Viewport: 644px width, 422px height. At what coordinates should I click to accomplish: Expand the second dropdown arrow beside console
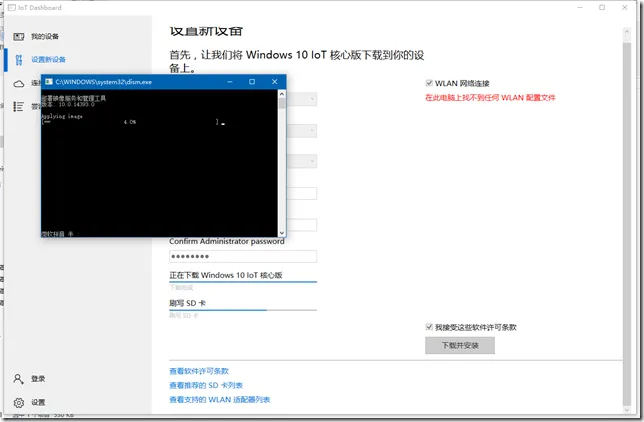(312, 131)
